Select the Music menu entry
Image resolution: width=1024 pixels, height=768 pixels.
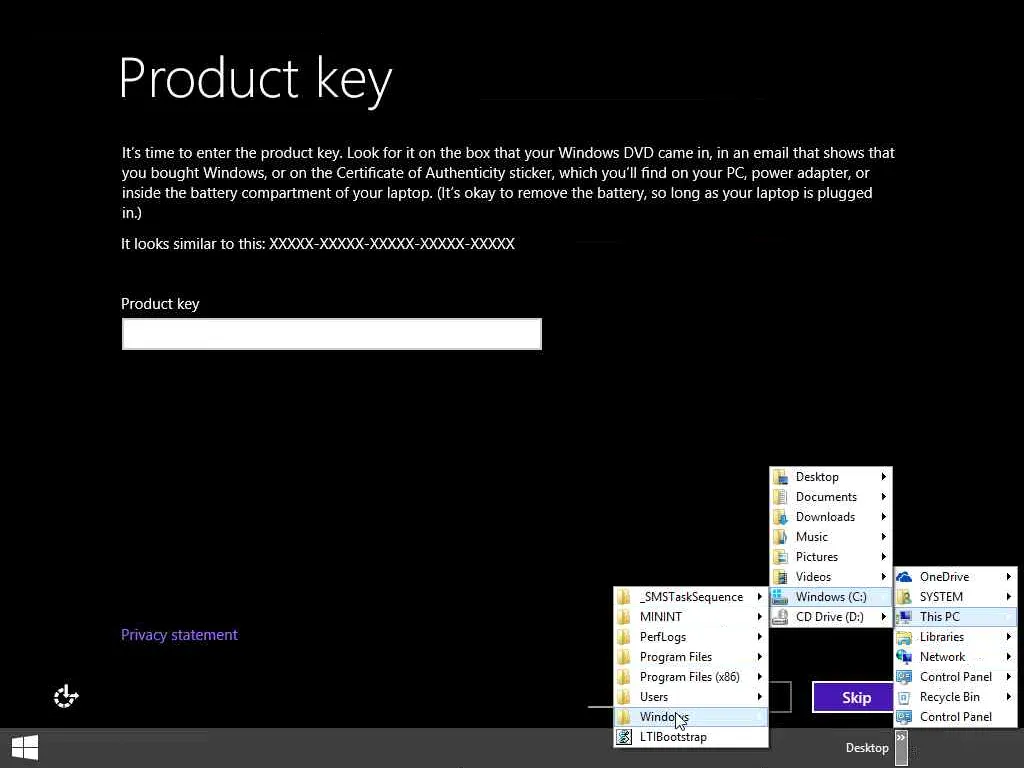click(x=831, y=537)
